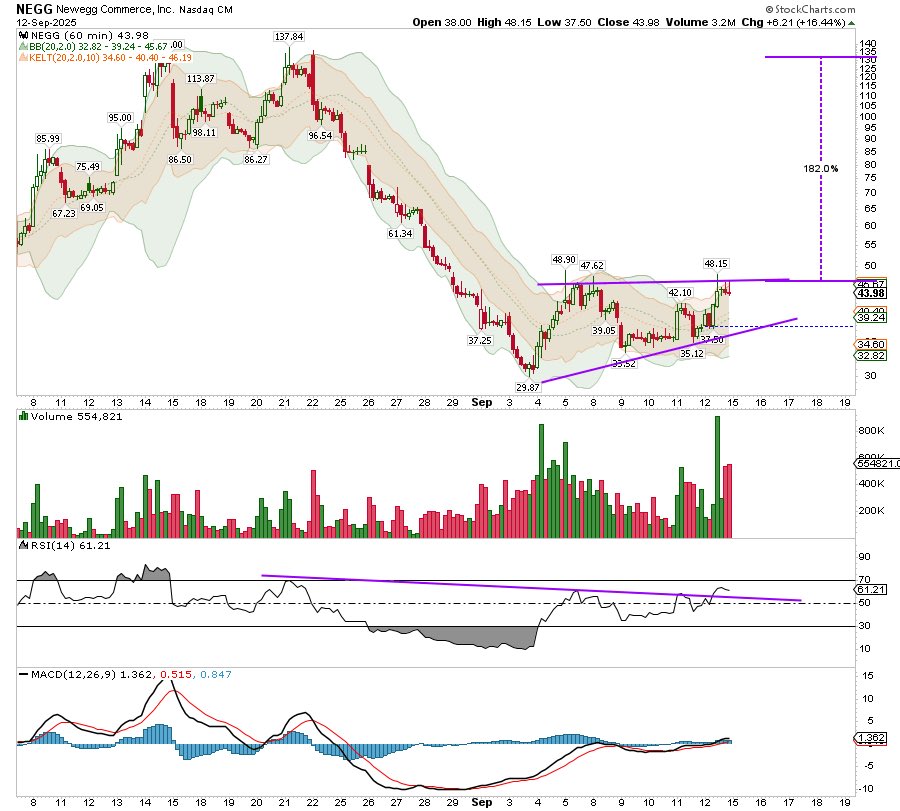Click the 69.05 price label
The image size is (900, 811).
click(92, 208)
